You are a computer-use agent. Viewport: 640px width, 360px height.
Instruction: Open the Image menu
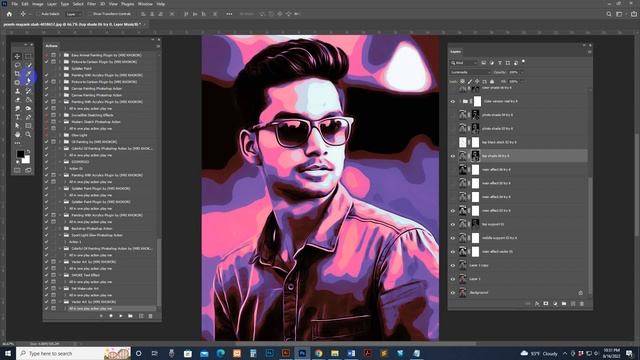[38, 4]
